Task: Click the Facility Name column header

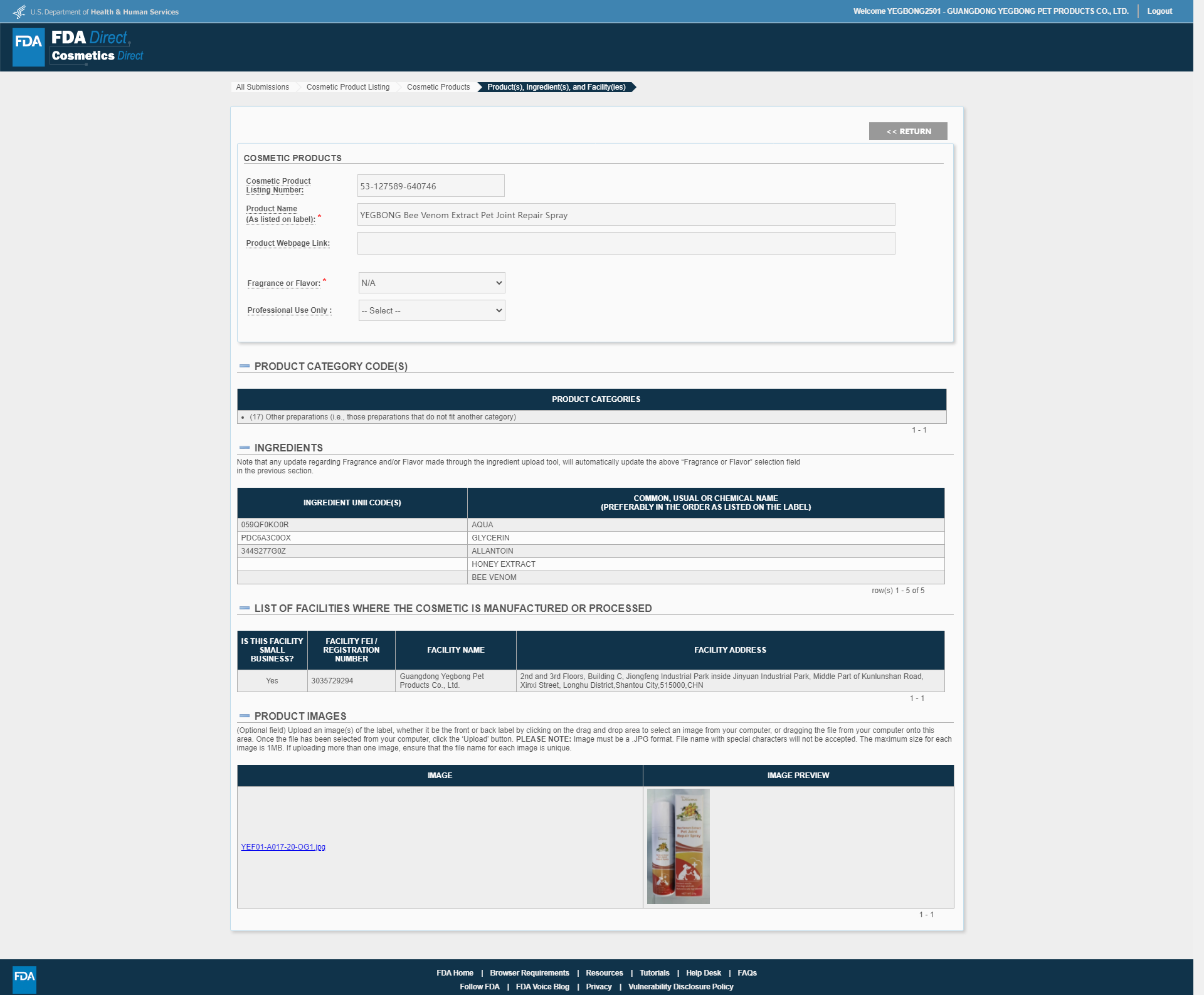Action: (x=456, y=650)
